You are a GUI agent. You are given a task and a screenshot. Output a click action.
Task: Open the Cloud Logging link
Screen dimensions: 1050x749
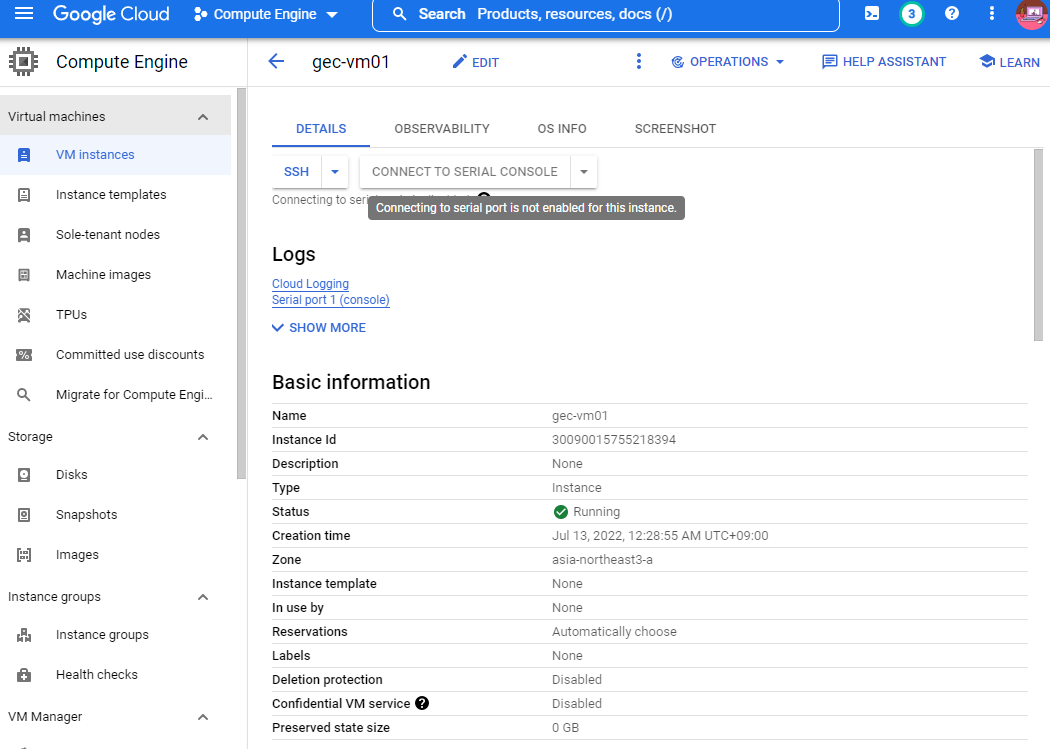click(310, 284)
